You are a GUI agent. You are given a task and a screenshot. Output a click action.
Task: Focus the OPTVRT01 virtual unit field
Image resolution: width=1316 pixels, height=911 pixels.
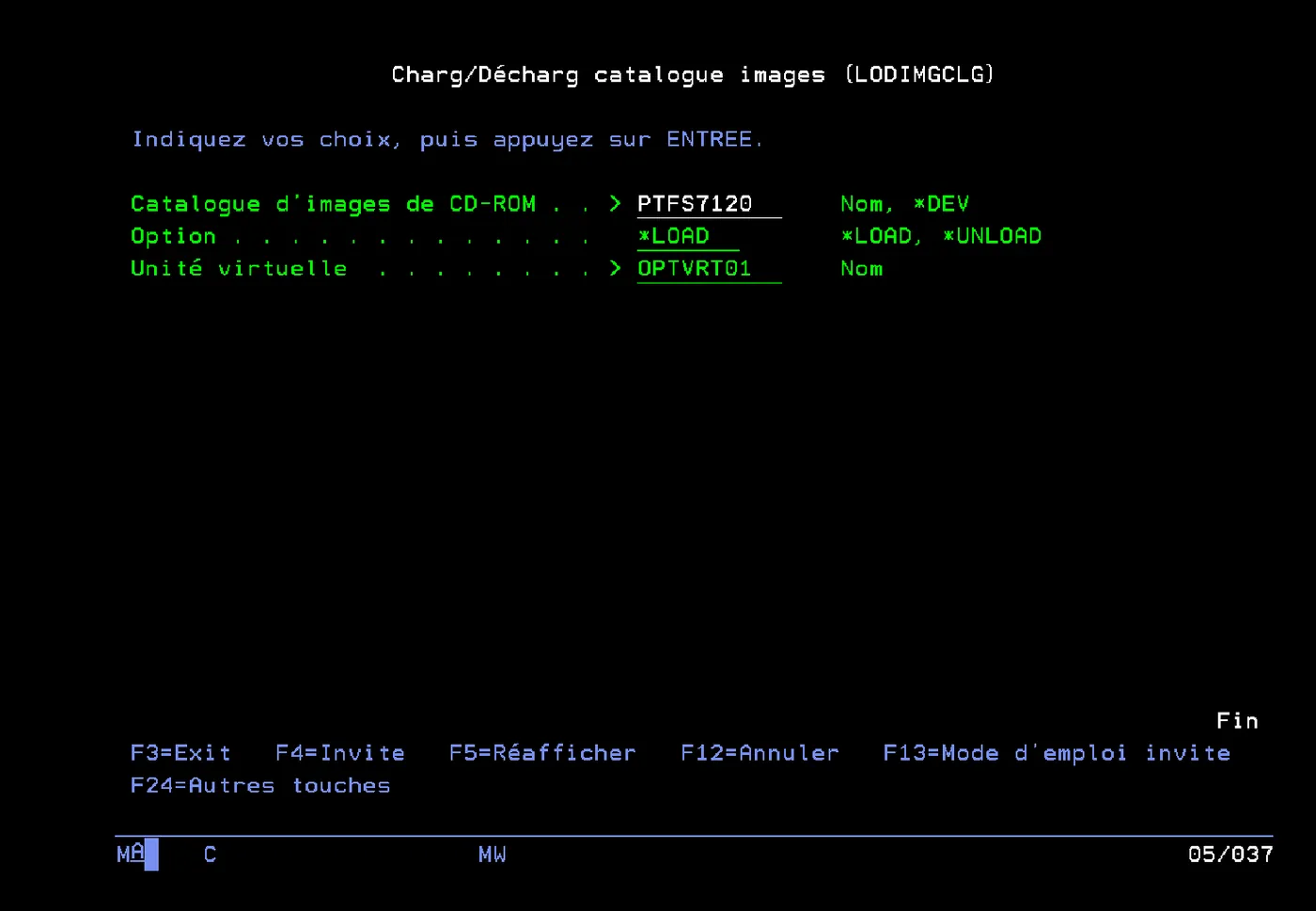click(709, 269)
